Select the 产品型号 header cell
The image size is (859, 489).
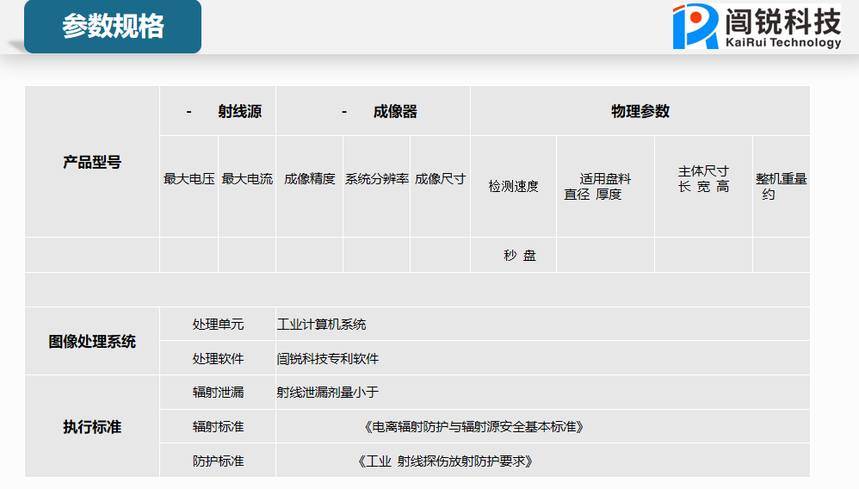tap(92, 162)
